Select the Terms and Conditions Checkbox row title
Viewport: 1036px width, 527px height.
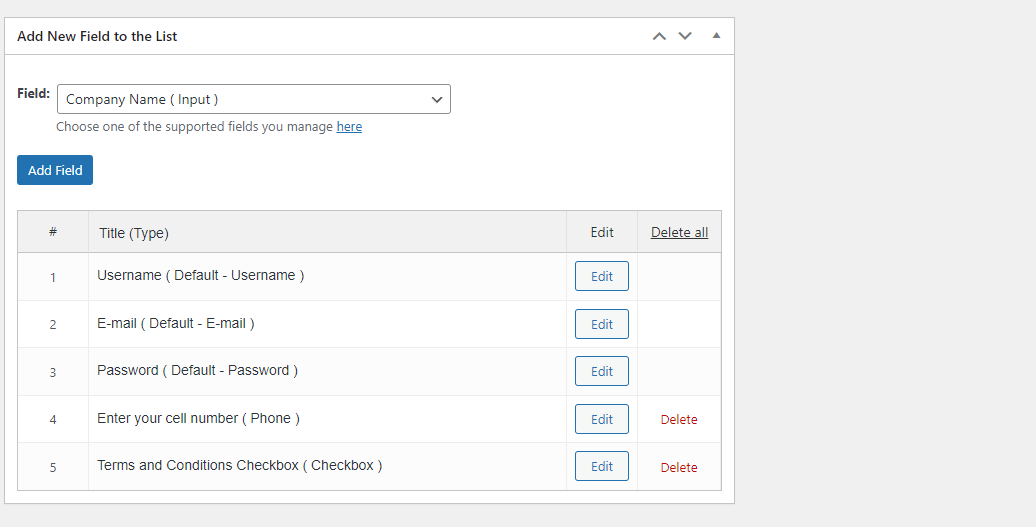click(239, 465)
